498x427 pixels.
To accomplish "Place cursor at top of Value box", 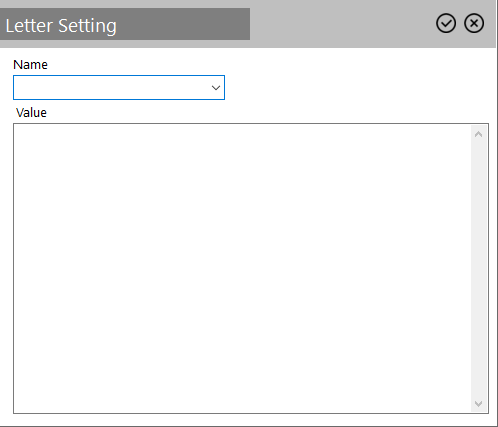I will [242, 133].
